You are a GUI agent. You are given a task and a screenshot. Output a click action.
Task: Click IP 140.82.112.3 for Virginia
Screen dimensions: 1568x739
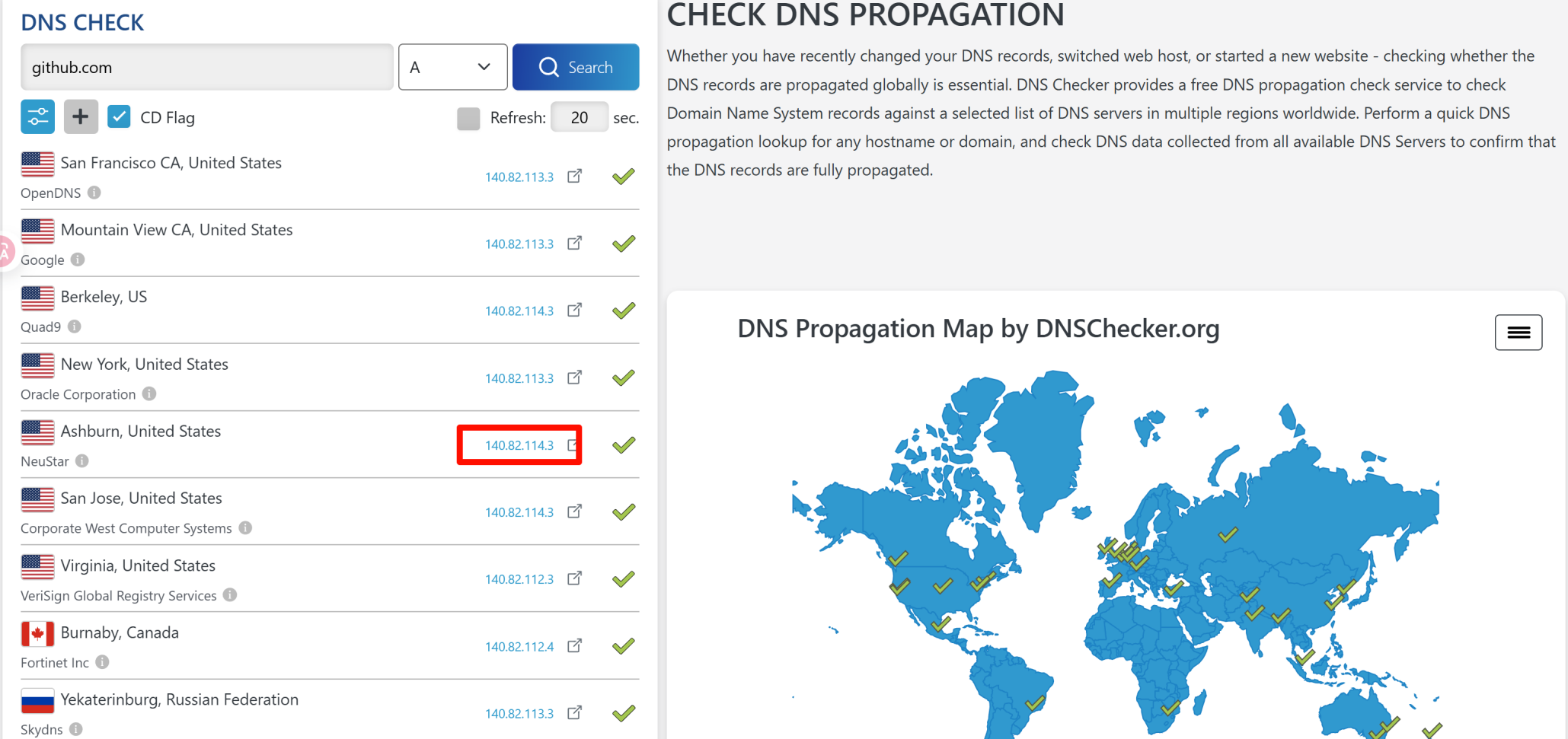click(x=519, y=579)
